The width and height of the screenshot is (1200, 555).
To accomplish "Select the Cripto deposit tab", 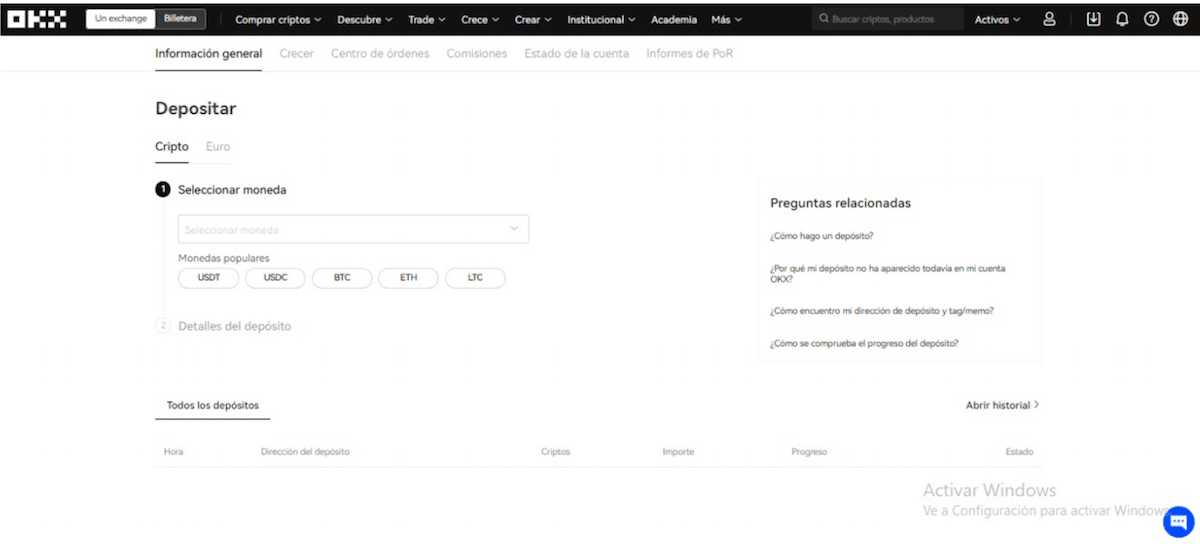I will click(172, 146).
